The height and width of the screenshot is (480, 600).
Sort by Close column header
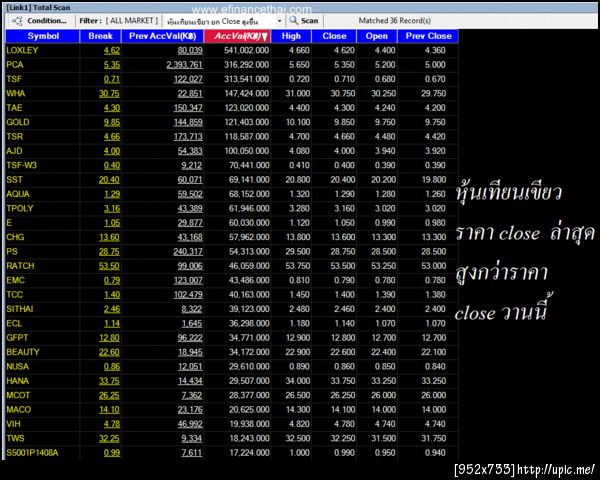click(334, 36)
